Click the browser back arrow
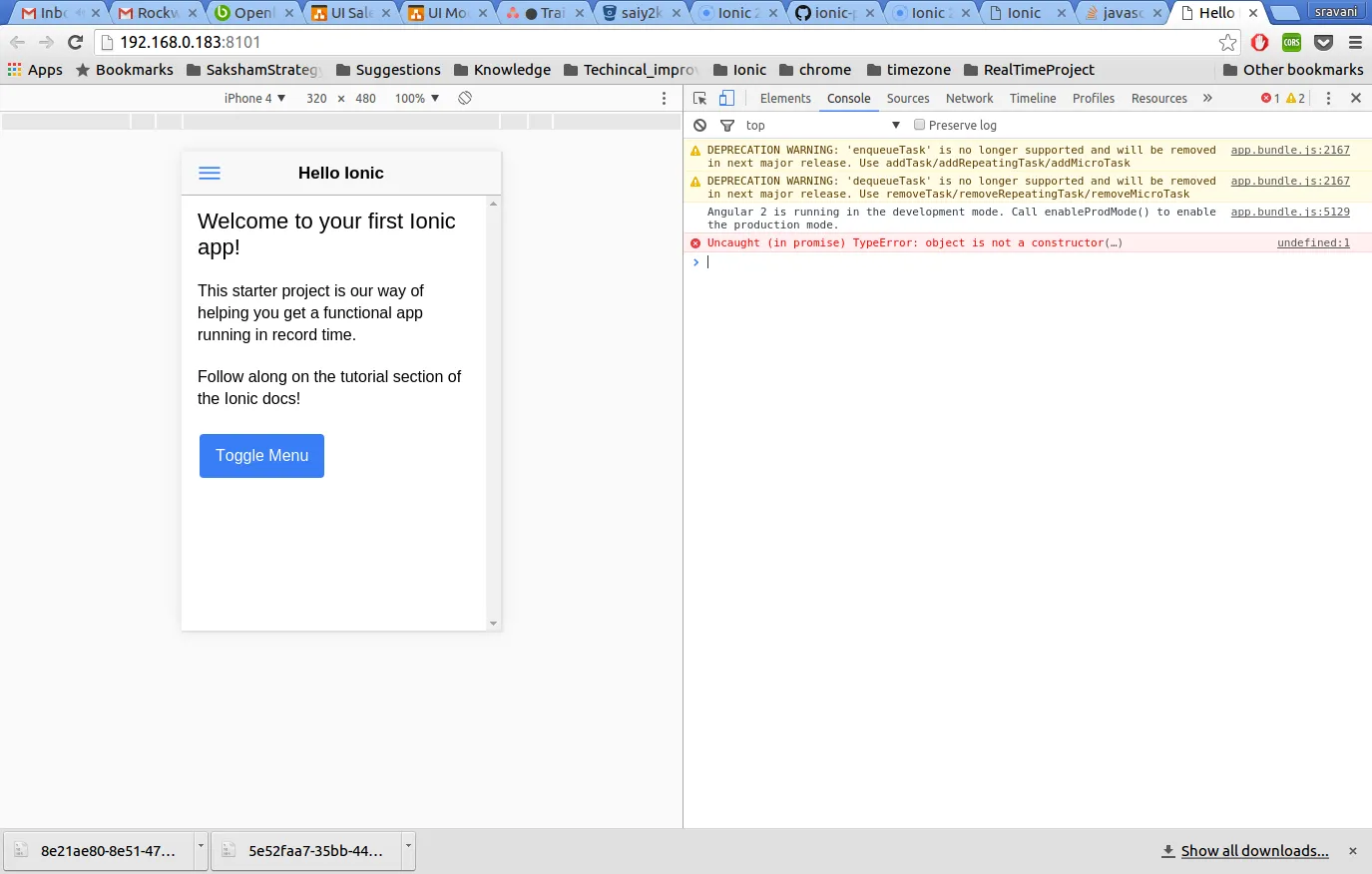 click(17, 42)
